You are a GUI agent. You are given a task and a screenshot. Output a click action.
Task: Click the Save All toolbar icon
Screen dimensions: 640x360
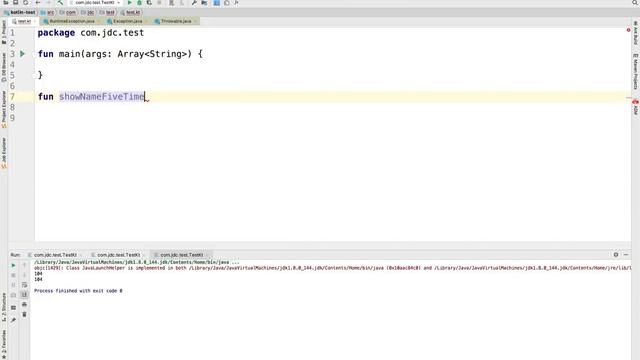click(x=16, y=2)
